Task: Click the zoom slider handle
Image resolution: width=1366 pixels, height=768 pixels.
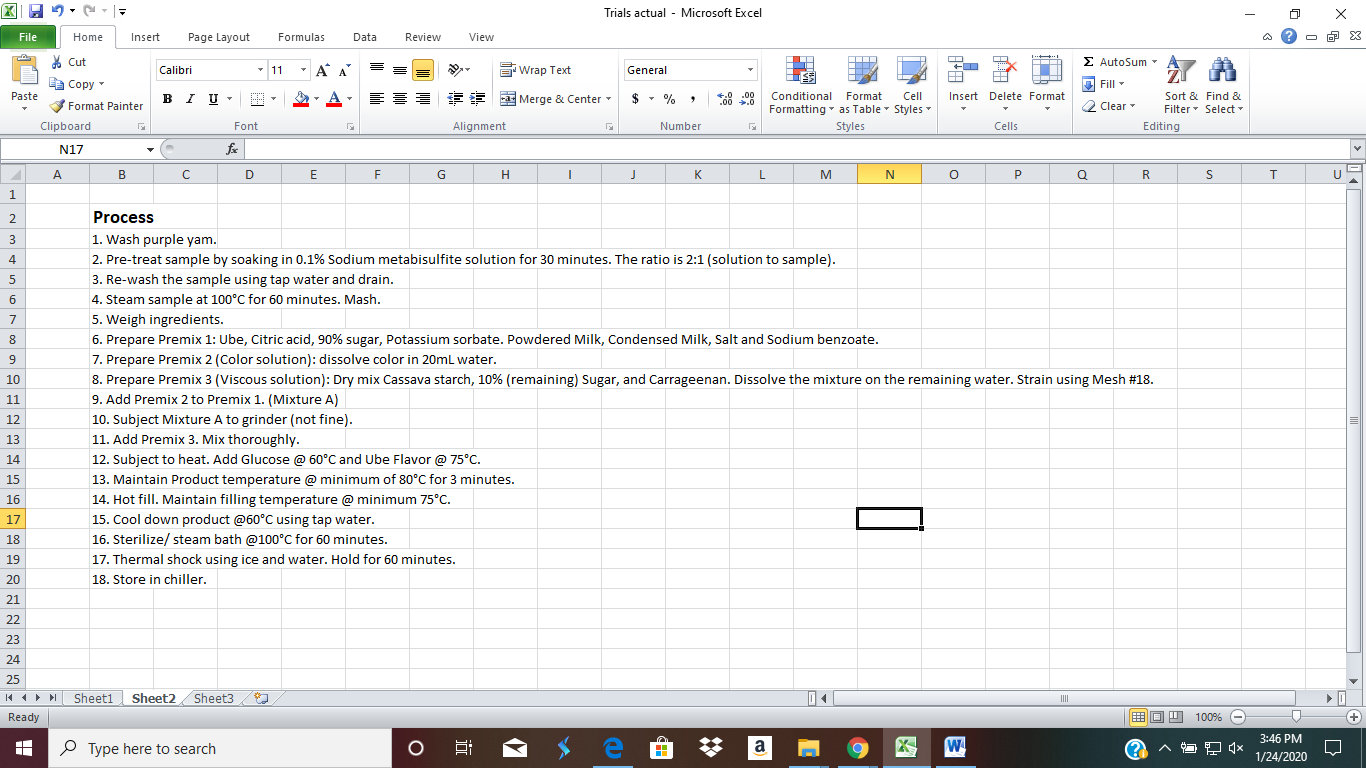Action: [1296, 717]
